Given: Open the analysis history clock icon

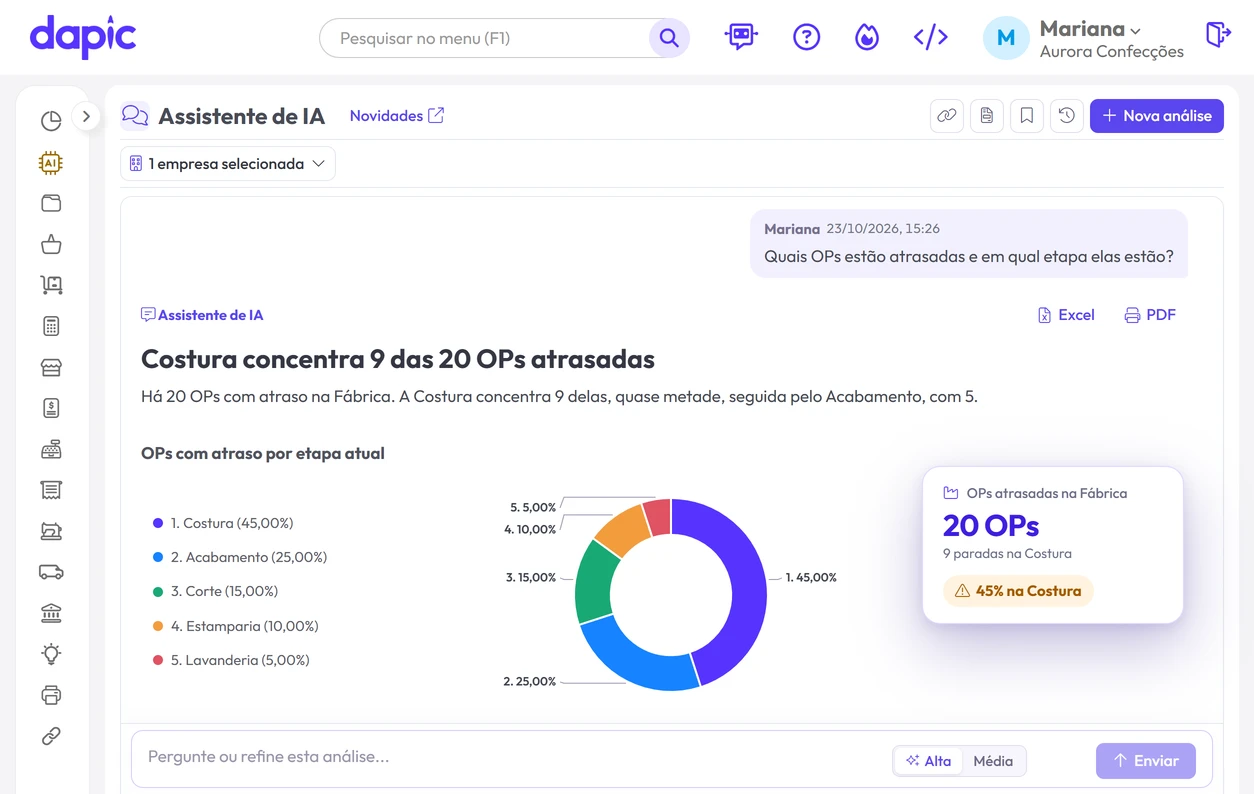Looking at the screenshot, I should coord(1067,116).
